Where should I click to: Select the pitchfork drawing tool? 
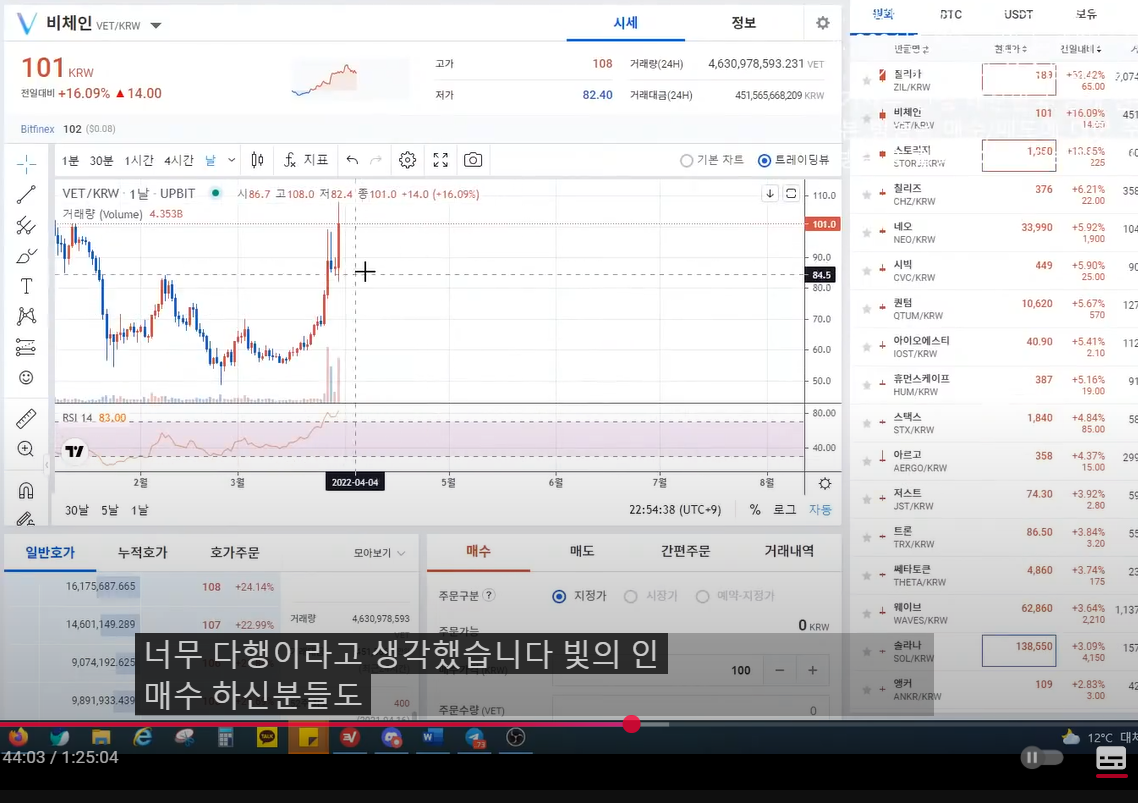(26, 225)
